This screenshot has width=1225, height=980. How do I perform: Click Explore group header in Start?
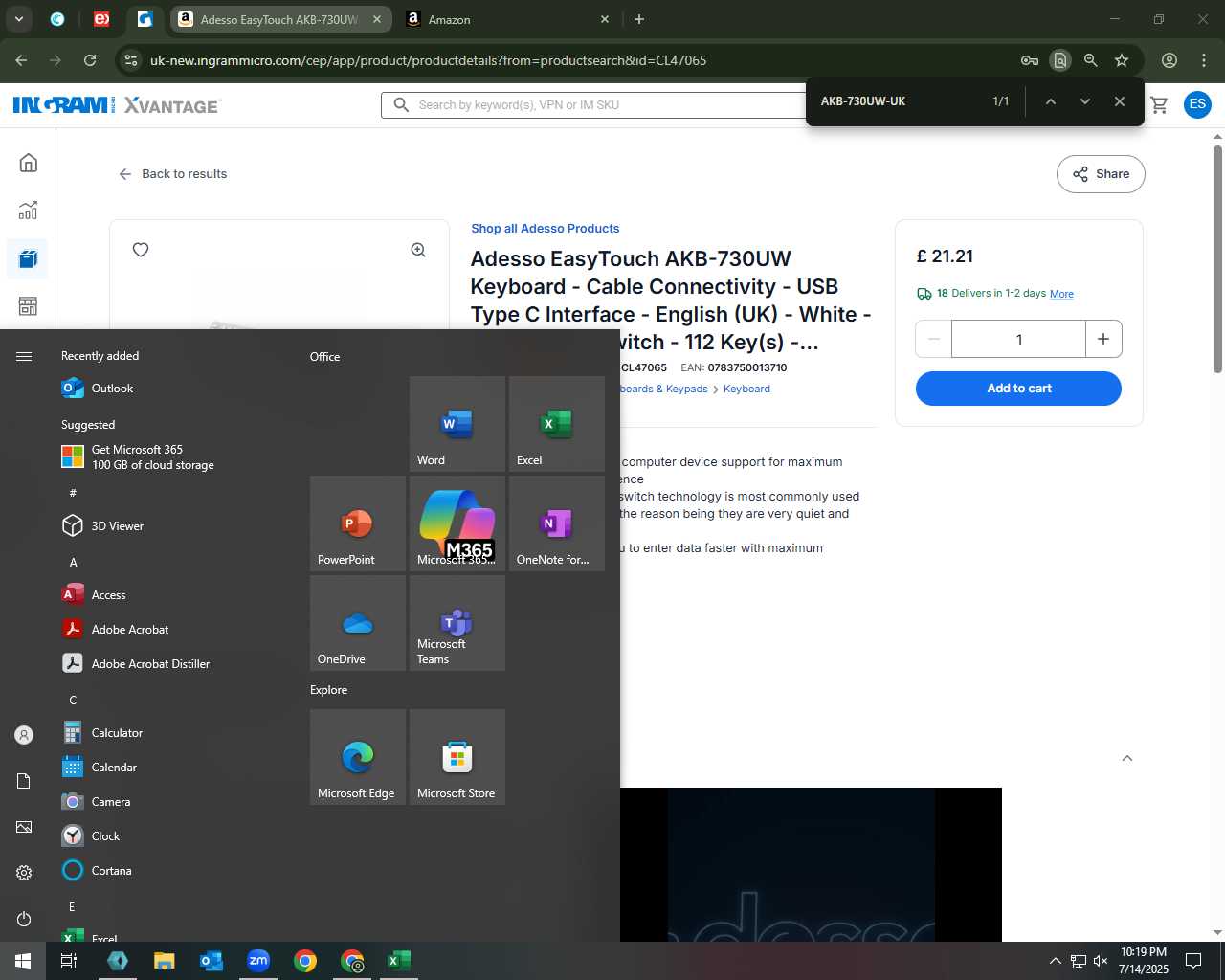point(328,690)
